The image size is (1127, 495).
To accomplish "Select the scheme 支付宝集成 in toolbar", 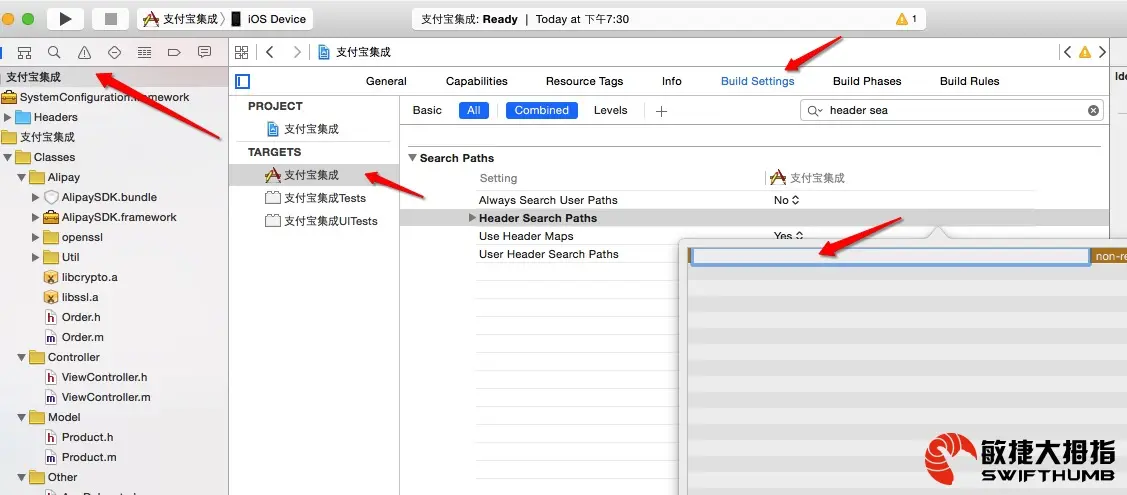I will point(181,19).
